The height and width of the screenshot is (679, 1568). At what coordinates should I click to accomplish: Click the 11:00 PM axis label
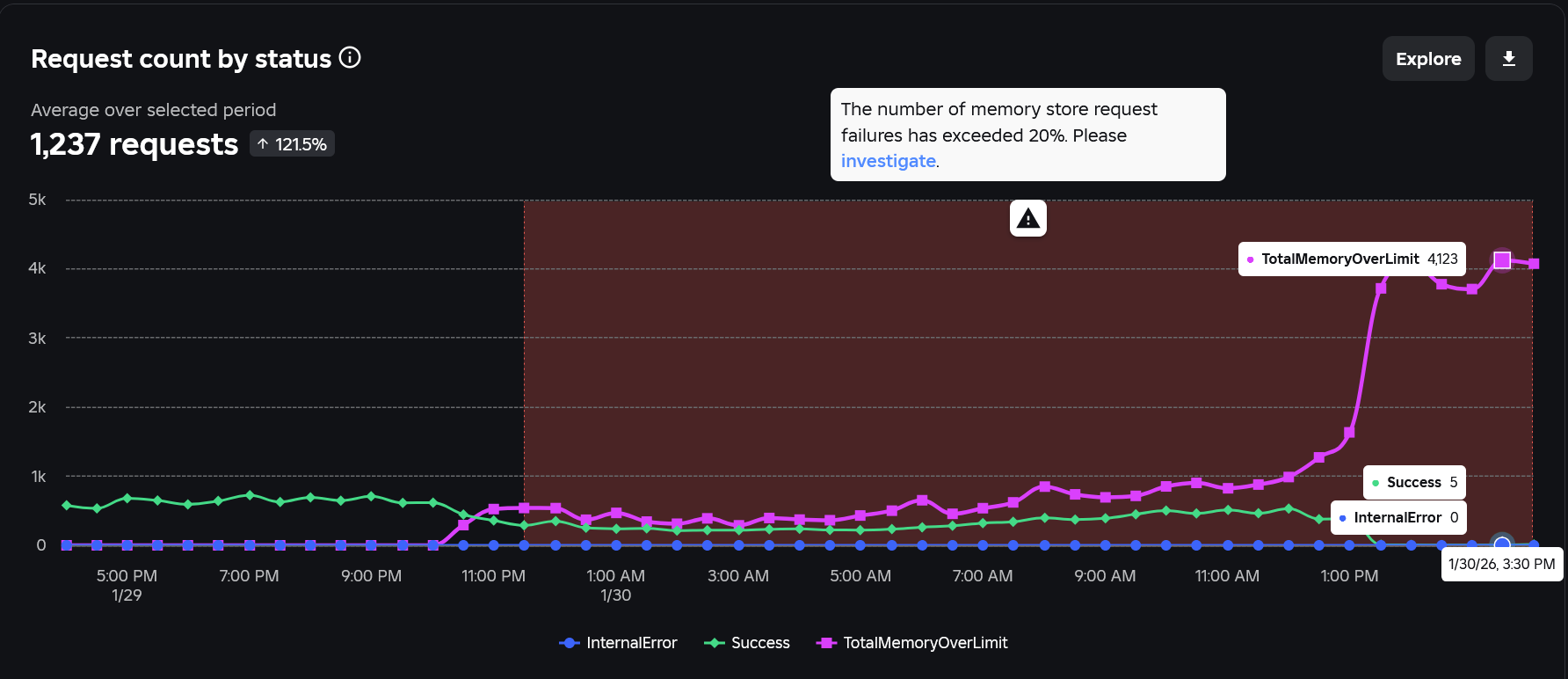pyautogui.click(x=494, y=576)
